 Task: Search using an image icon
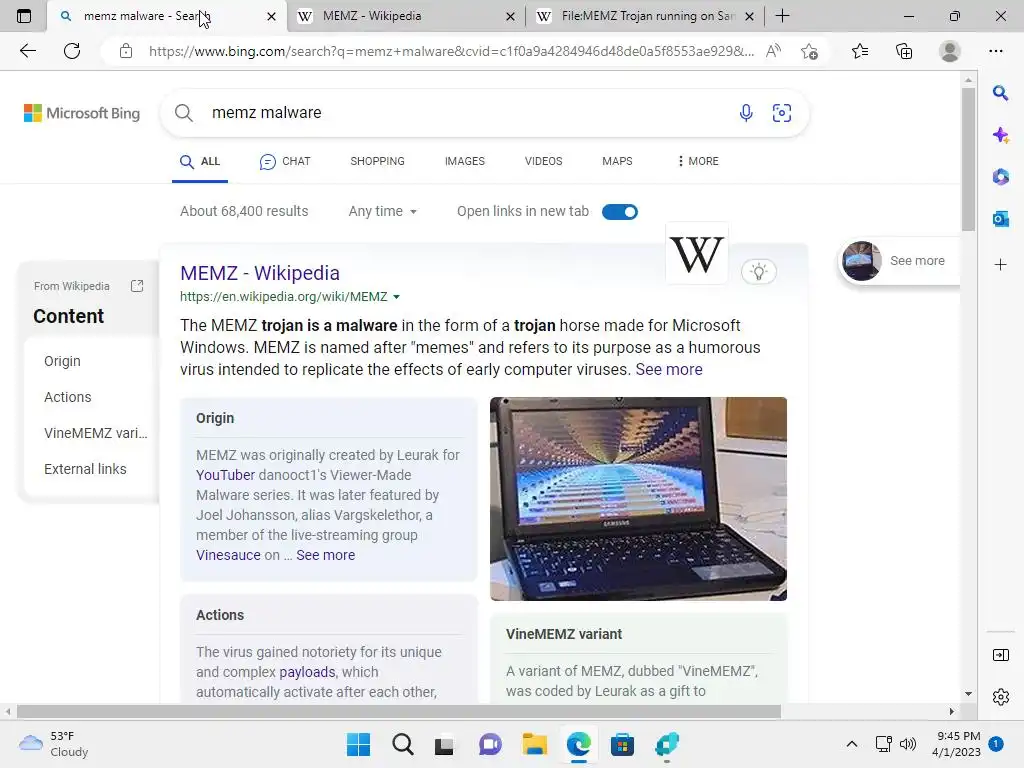coord(782,113)
